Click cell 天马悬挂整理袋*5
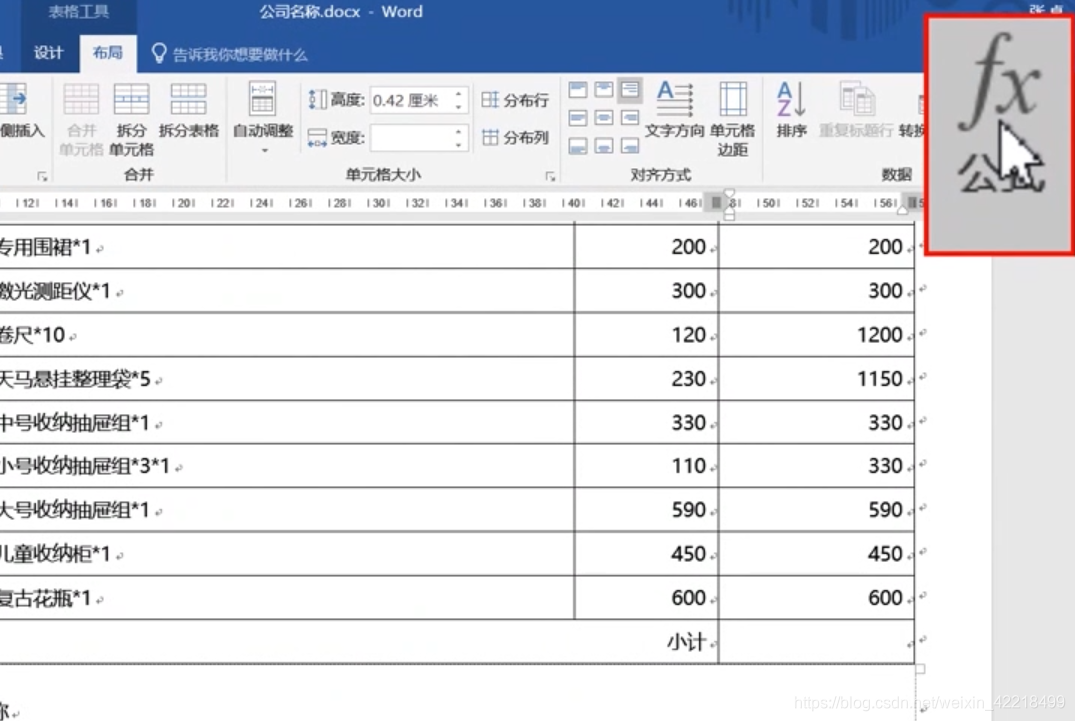Image resolution: width=1075 pixels, height=721 pixels. pyautogui.click(x=287, y=378)
